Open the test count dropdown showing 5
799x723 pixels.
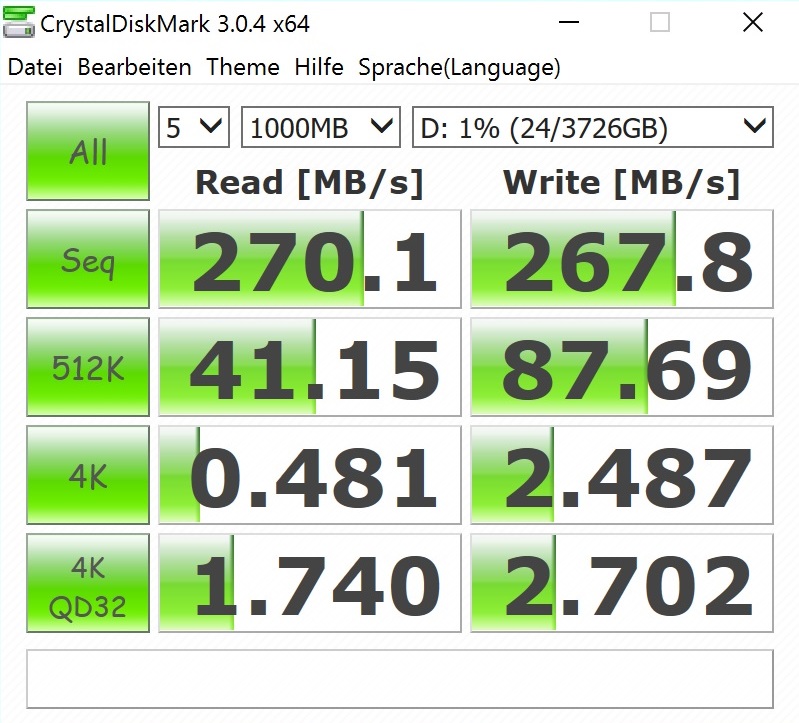(194, 127)
